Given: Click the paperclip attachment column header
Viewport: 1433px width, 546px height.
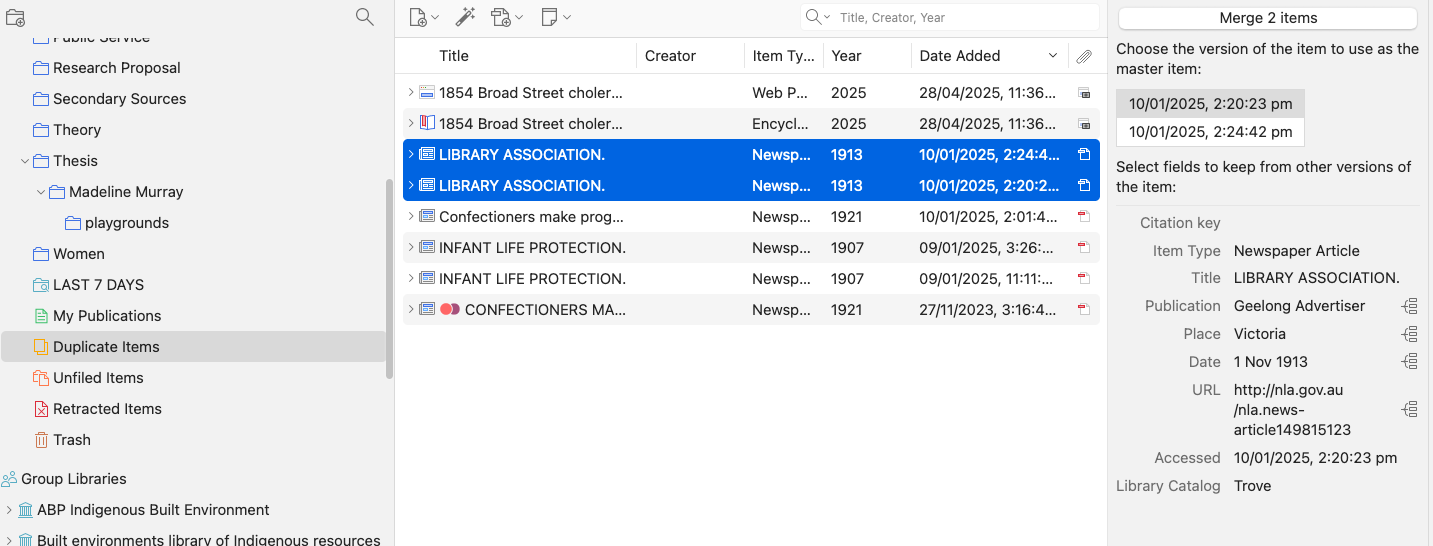Looking at the screenshot, I should [x=1084, y=56].
